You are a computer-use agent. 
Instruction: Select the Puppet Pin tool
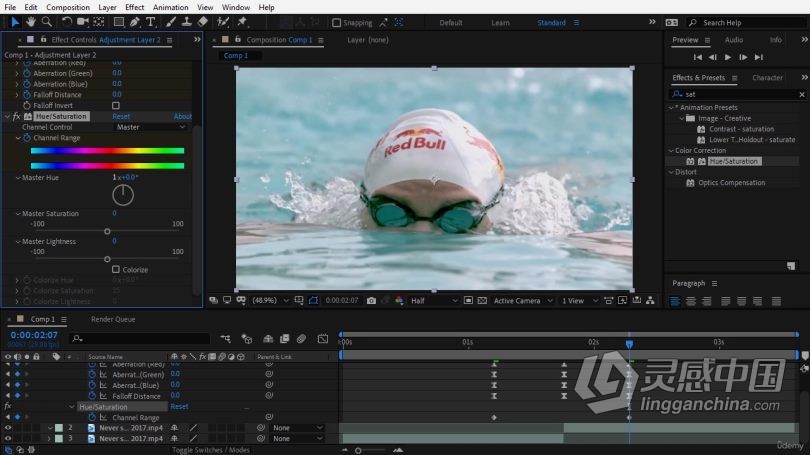coord(242,22)
